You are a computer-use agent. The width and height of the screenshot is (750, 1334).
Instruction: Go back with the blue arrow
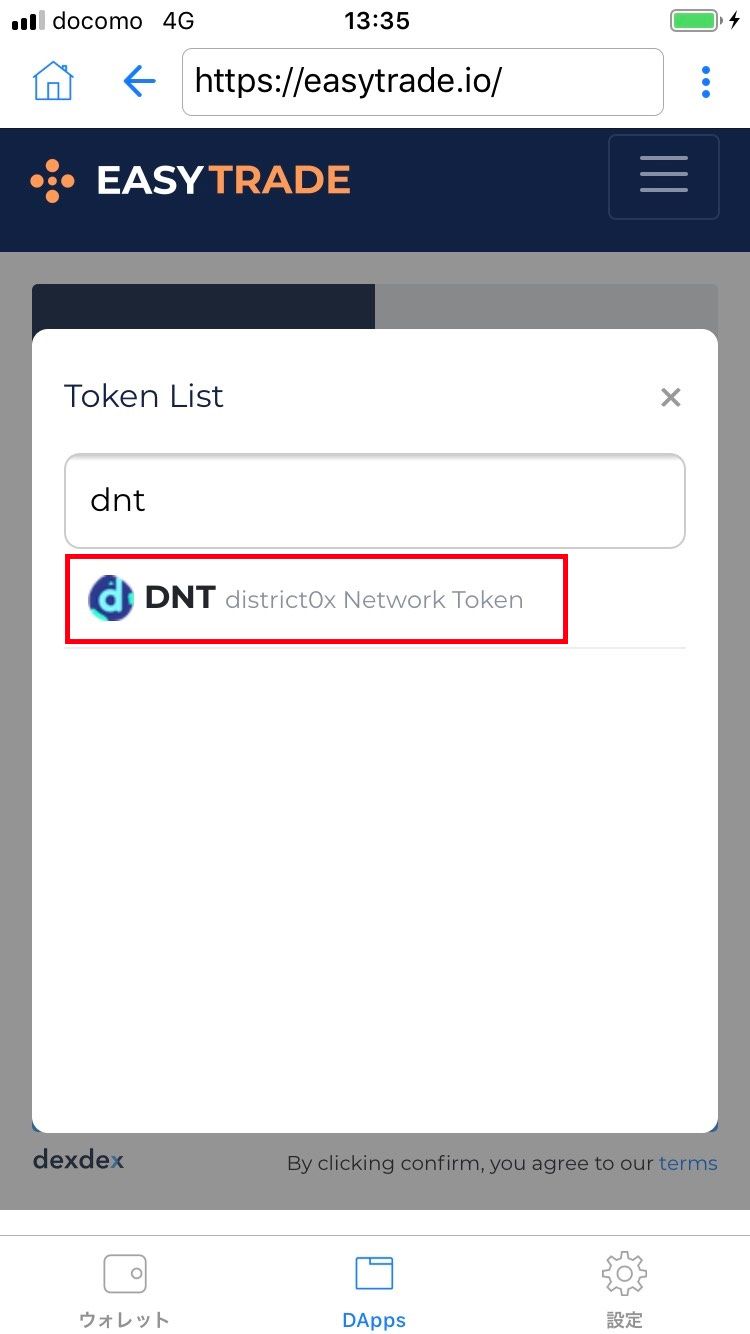point(139,81)
